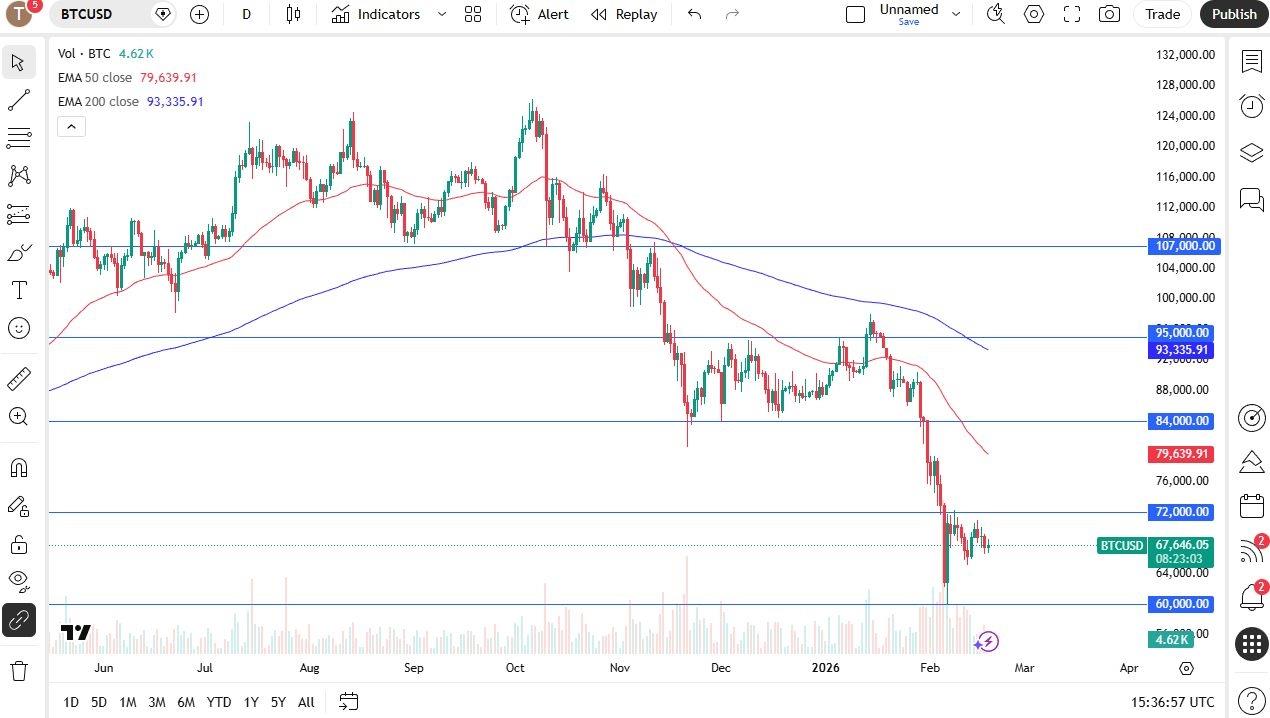Select the ruler measurement tool
The width and height of the screenshot is (1270, 718).
[18, 378]
